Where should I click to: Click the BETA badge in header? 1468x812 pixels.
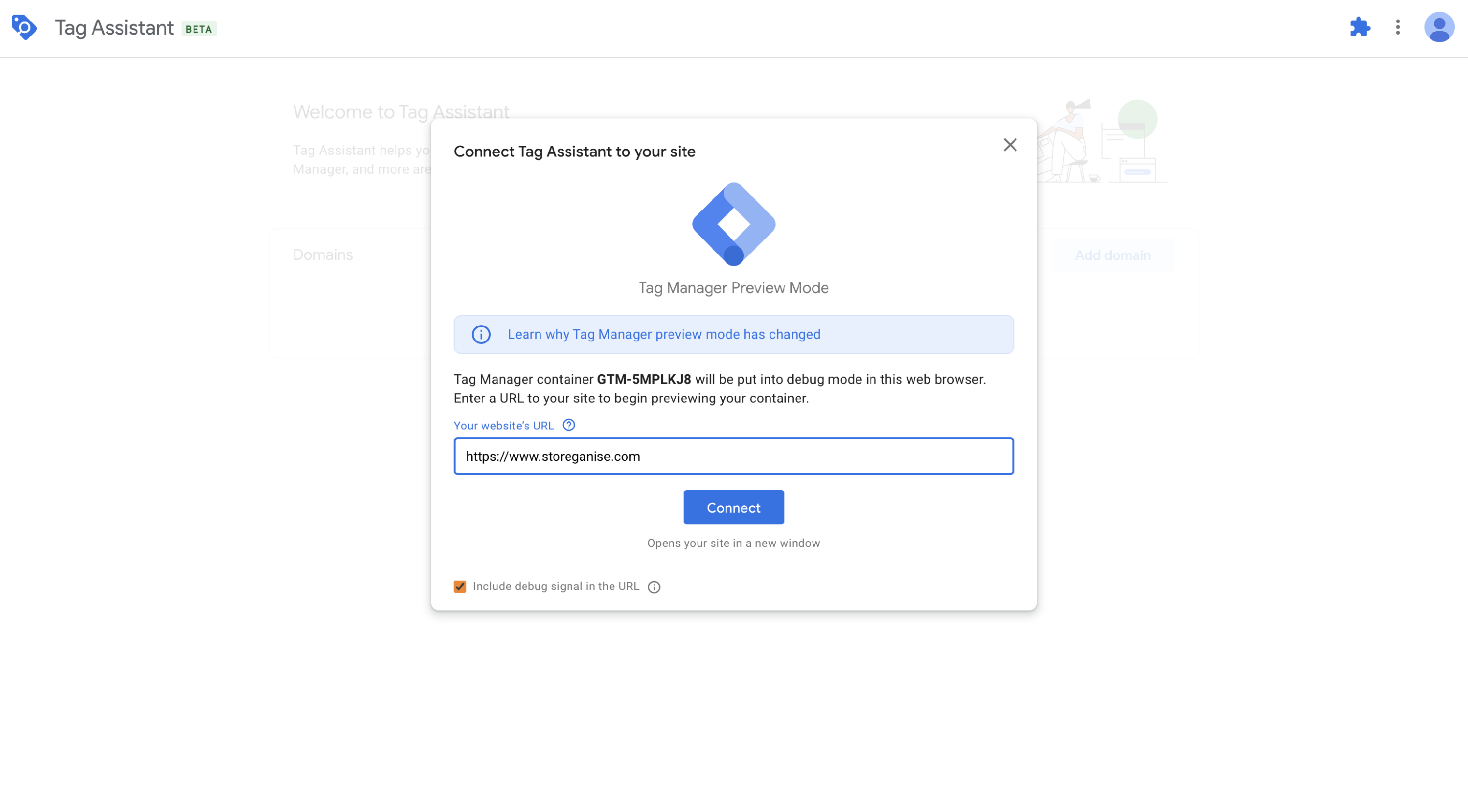[199, 29]
